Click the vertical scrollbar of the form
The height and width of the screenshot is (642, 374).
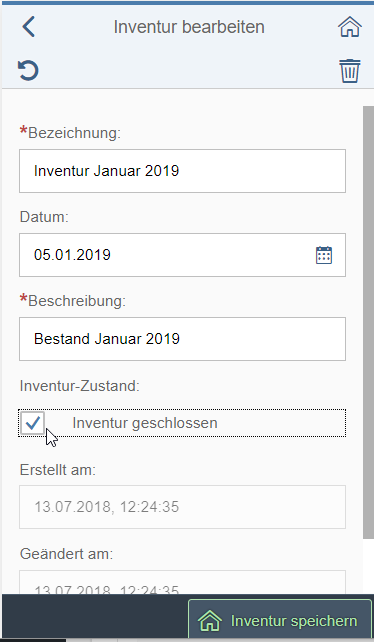[368, 322]
